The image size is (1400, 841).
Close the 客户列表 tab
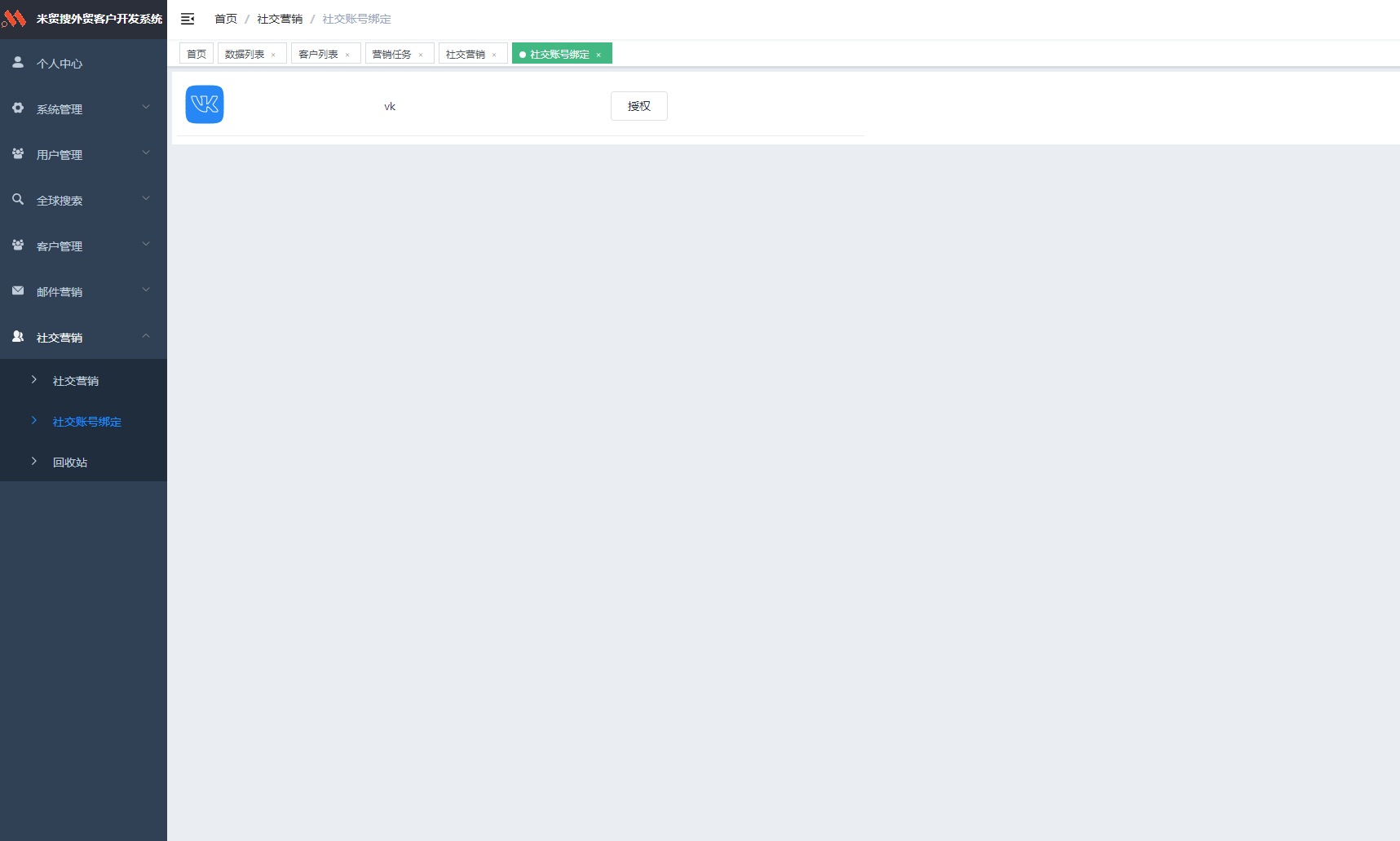pos(347,55)
